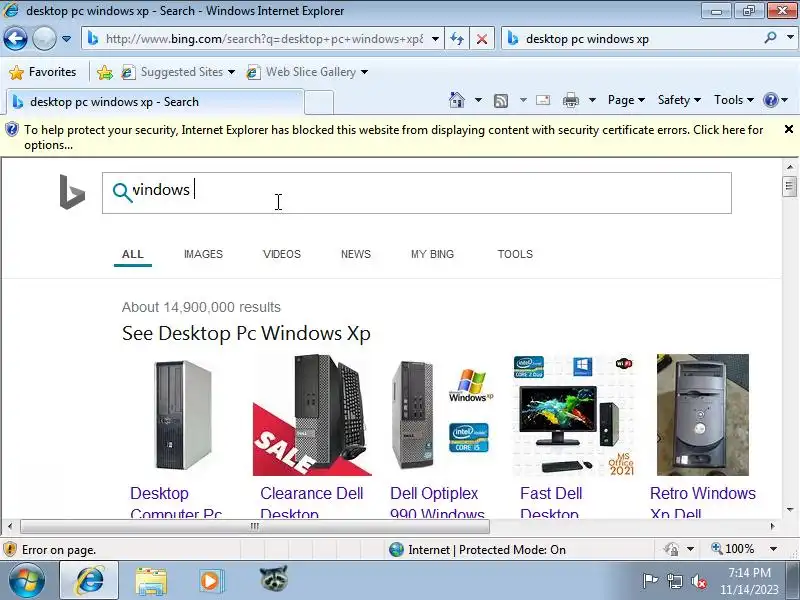Switch to the NEWS tab
The width and height of the screenshot is (800, 600).
pyautogui.click(x=356, y=254)
